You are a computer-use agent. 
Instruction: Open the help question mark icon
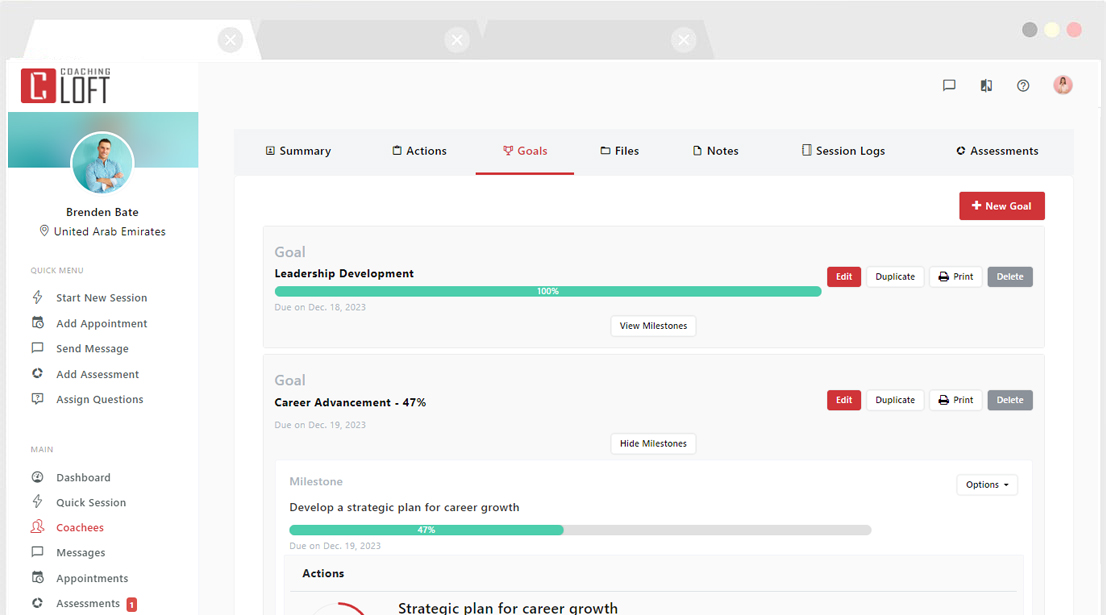(1023, 86)
